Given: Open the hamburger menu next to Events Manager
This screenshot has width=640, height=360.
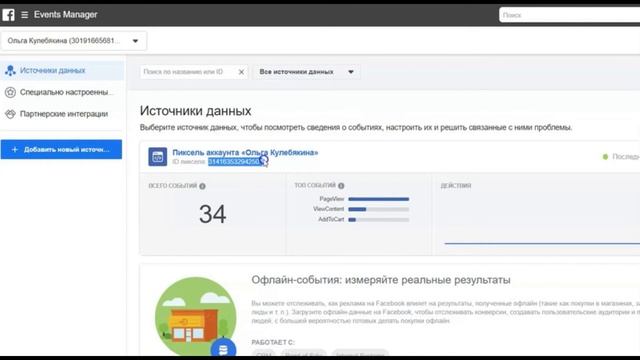Looking at the screenshot, I should pos(24,15).
